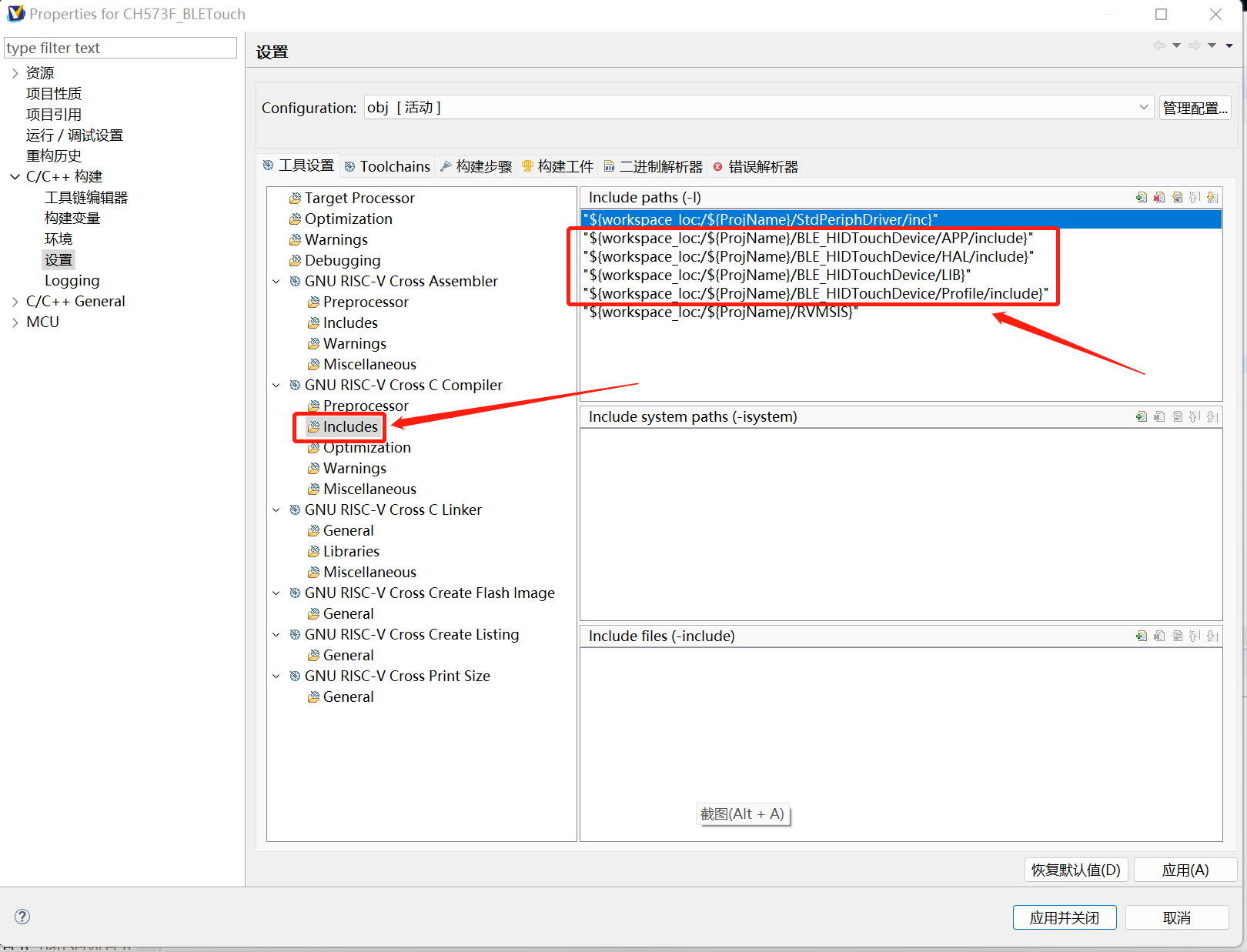Image resolution: width=1247 pixels, height=952 pixels.
Task: Focus the type filter text field
Action: coord(121,48)
